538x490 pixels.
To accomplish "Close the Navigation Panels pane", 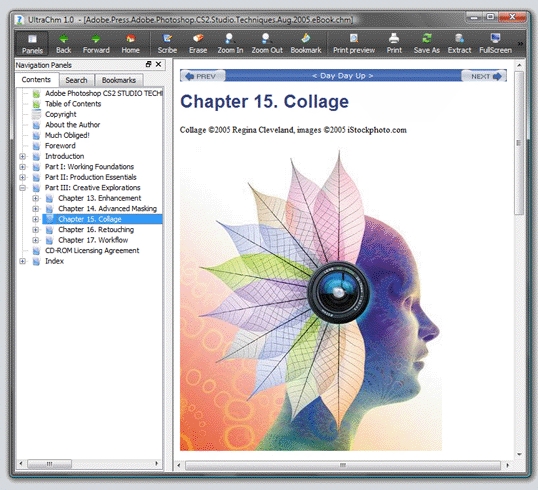I will point(159,64).
